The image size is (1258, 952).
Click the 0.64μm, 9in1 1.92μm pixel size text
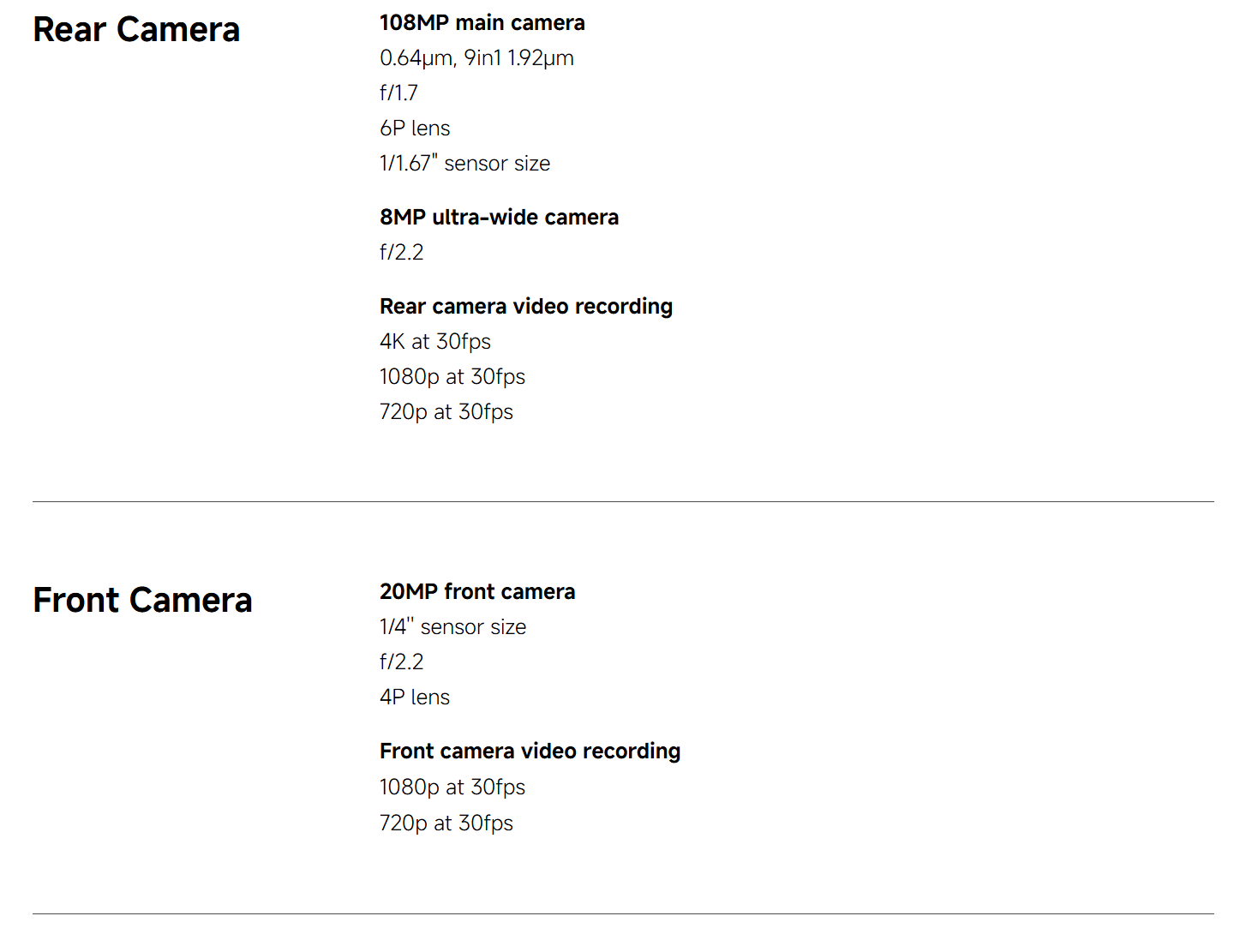(476, 58)
